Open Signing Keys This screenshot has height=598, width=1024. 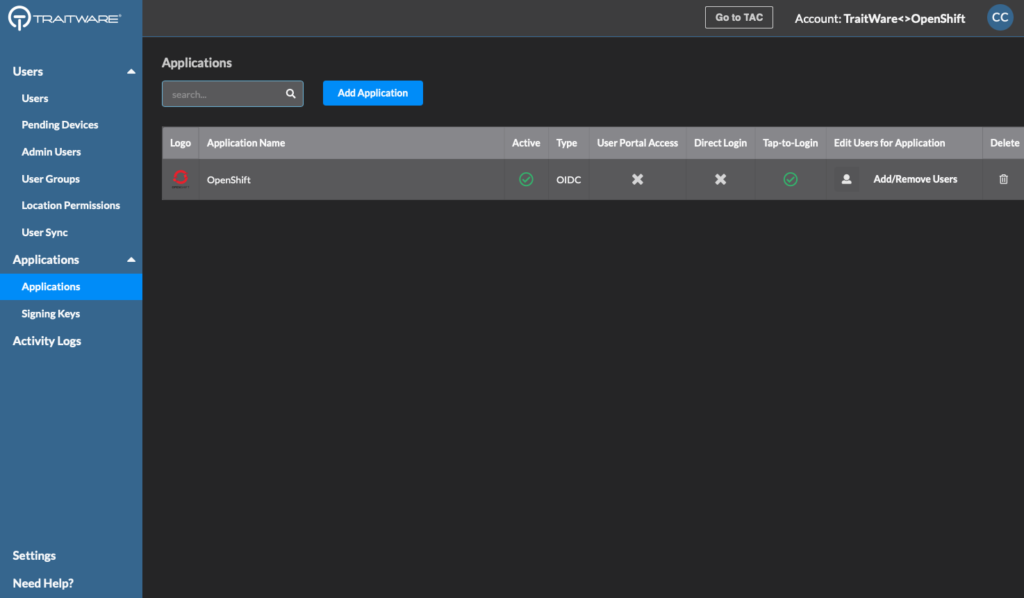50,314
